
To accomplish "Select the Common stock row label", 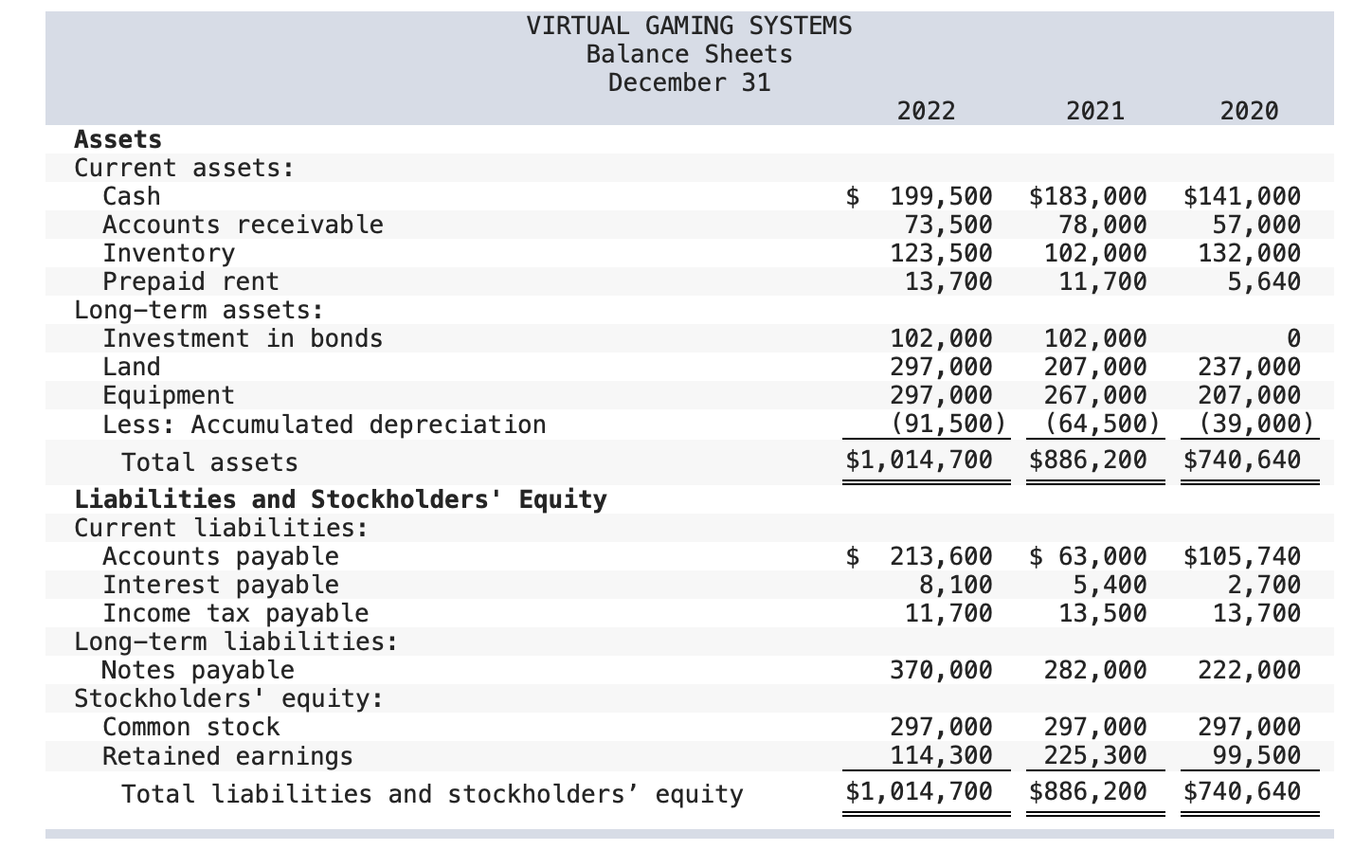I will [190, 727].
